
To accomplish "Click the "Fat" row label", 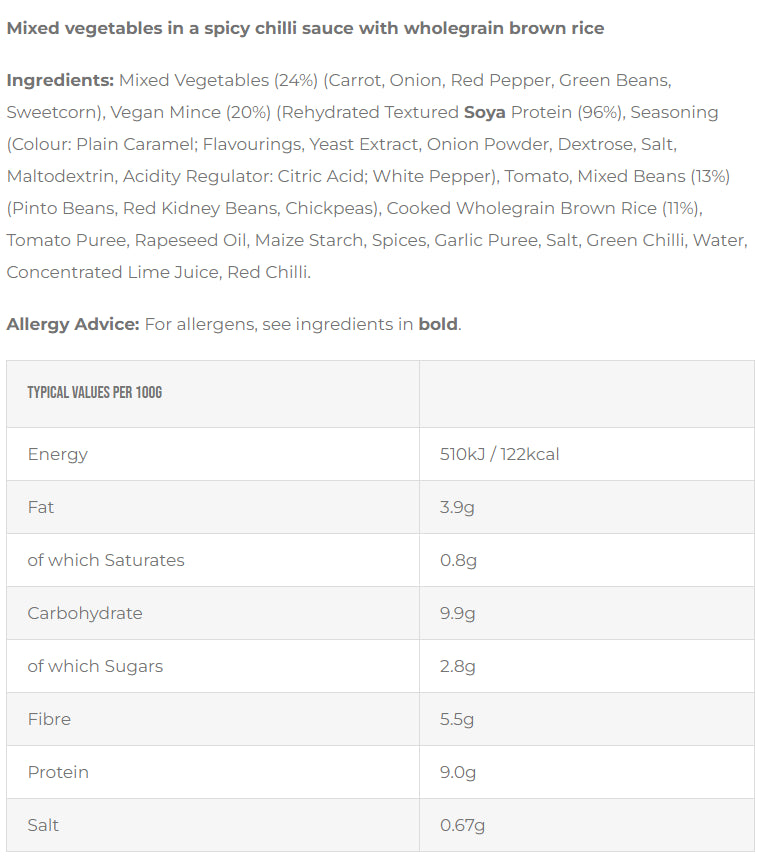I will (41, 507).
